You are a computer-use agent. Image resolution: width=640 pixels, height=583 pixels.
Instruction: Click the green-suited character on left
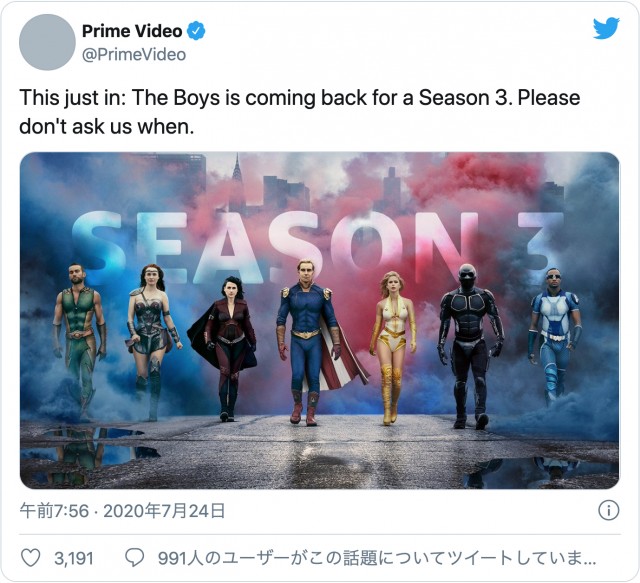coord(80,341)
